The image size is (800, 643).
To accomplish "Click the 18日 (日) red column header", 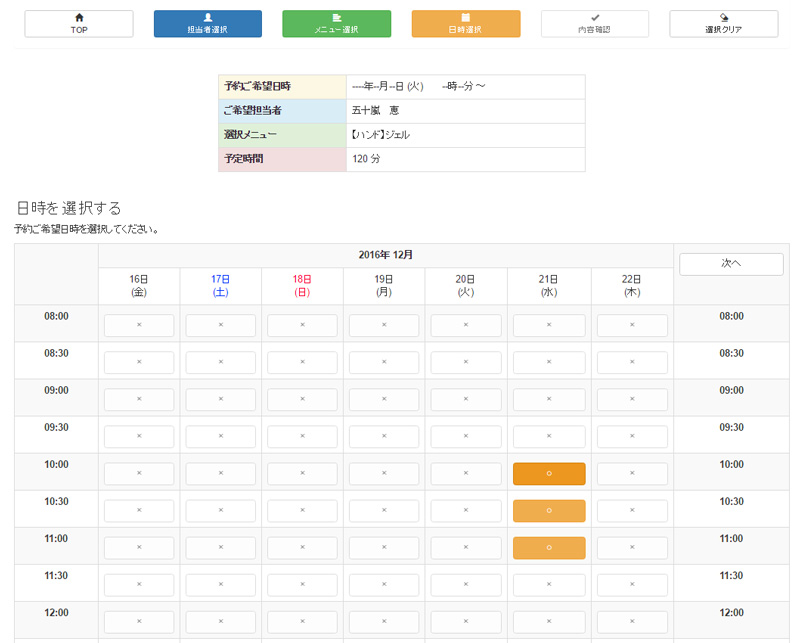I will coord(303,286).
